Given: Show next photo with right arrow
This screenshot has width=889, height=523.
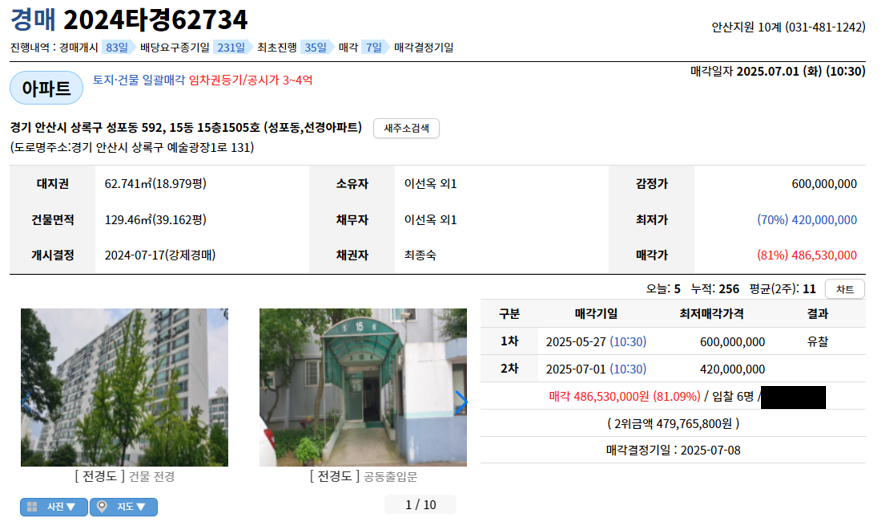Looking at the screenshot, I should click(461, 402).
